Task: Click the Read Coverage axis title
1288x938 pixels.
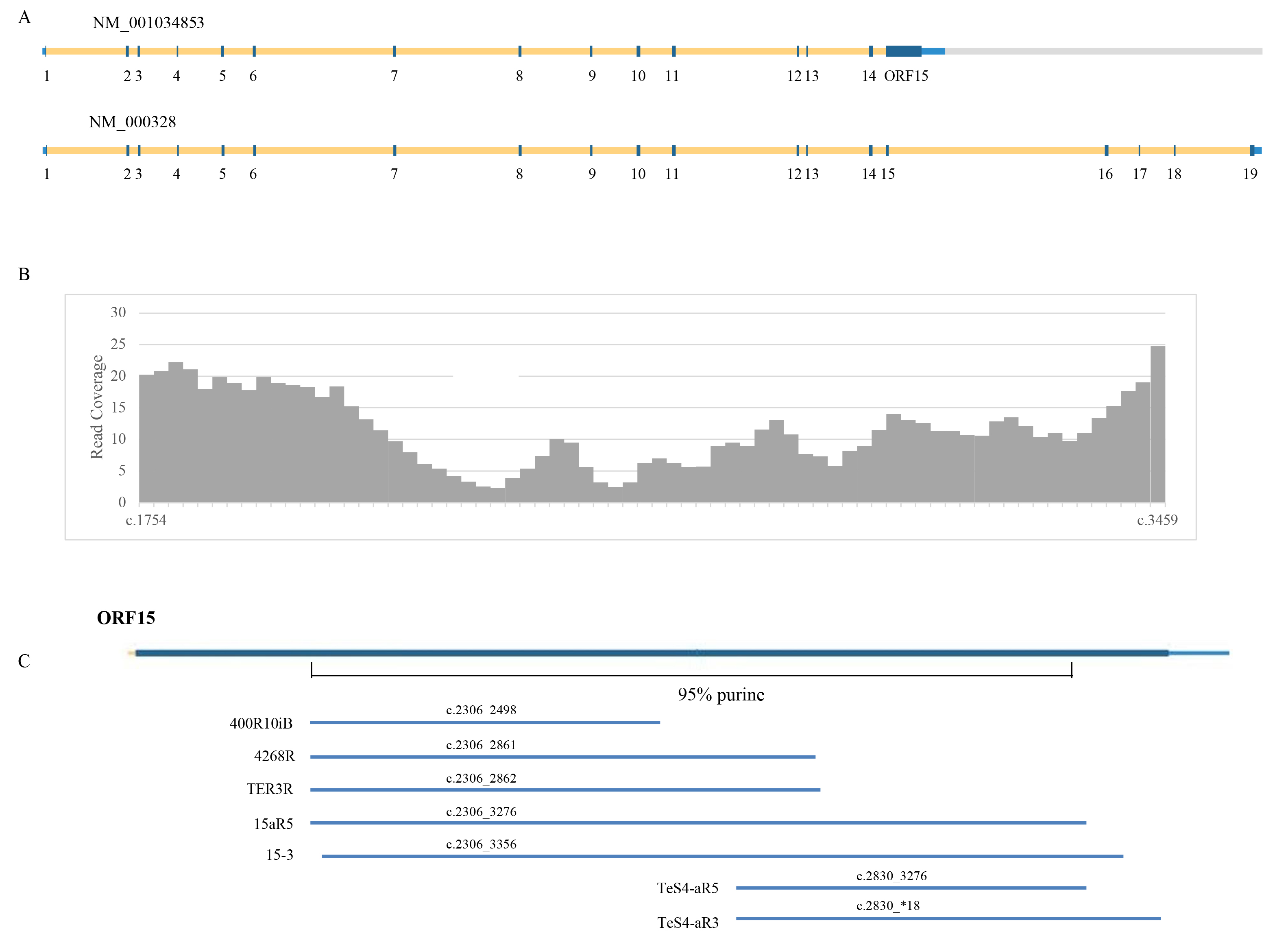Action: (x=97, y=407)
